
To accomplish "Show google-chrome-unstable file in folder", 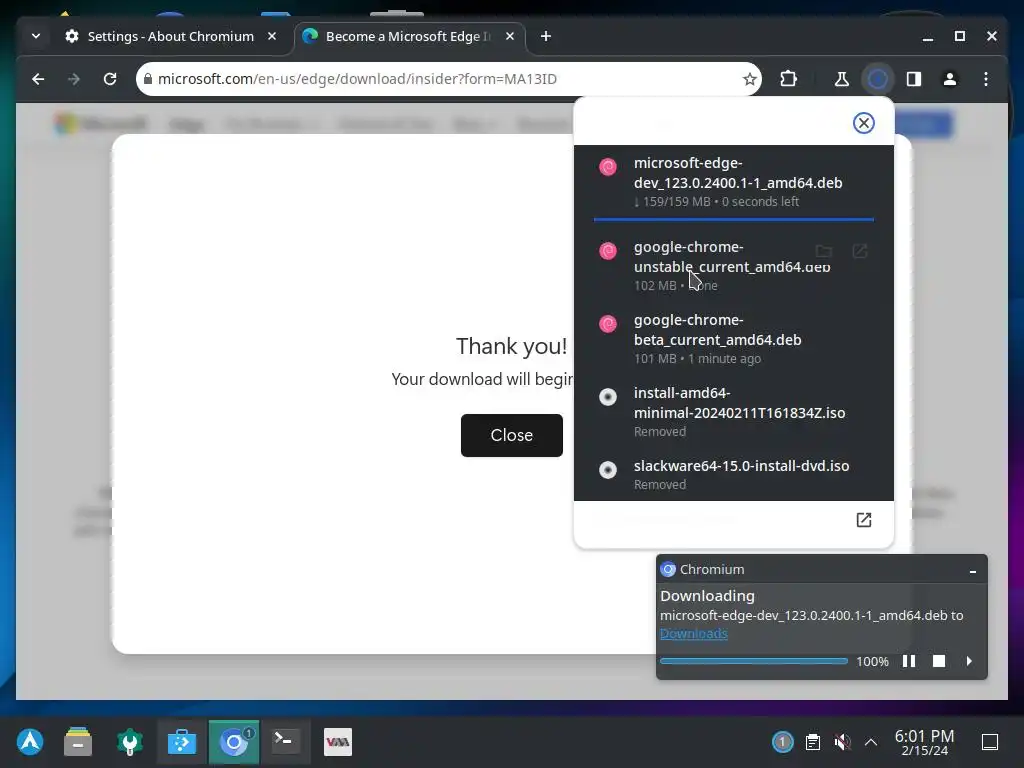I will 824,251.
